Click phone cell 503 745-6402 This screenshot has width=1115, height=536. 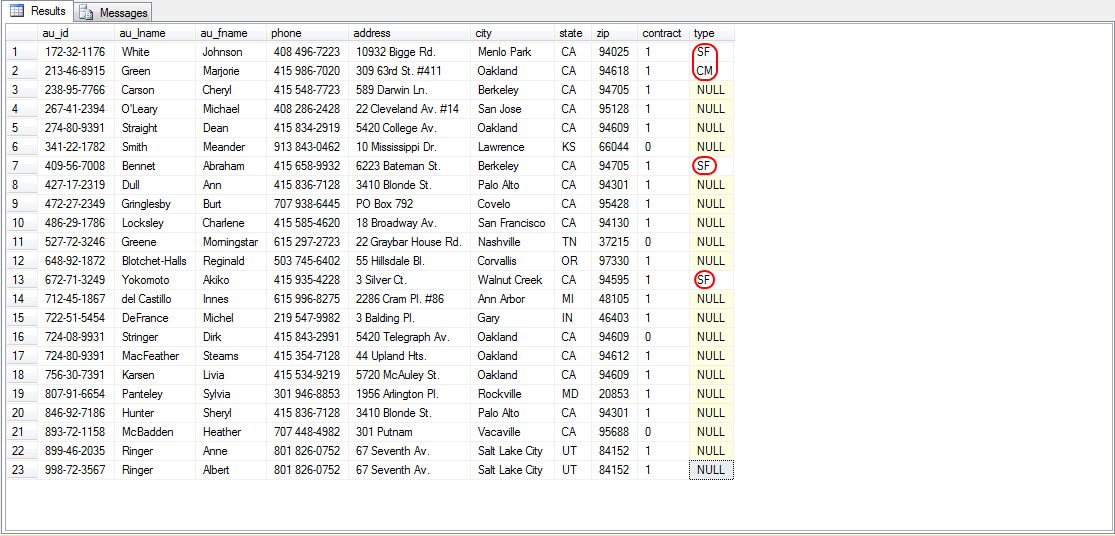click(x=307, y=261)
